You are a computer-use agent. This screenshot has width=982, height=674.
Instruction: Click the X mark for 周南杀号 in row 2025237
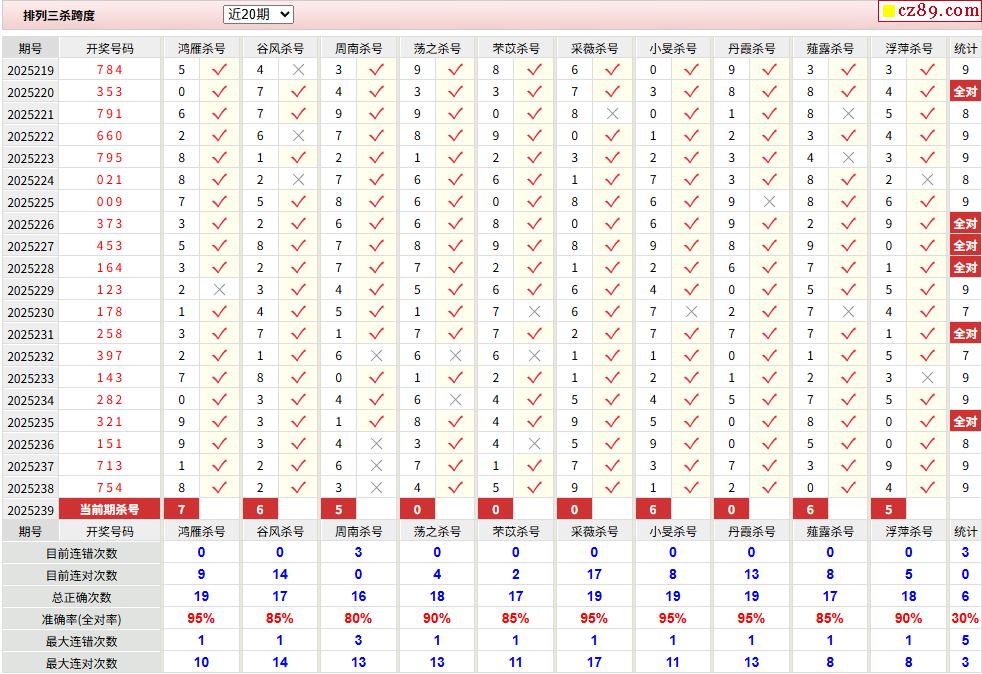point(376,465)
